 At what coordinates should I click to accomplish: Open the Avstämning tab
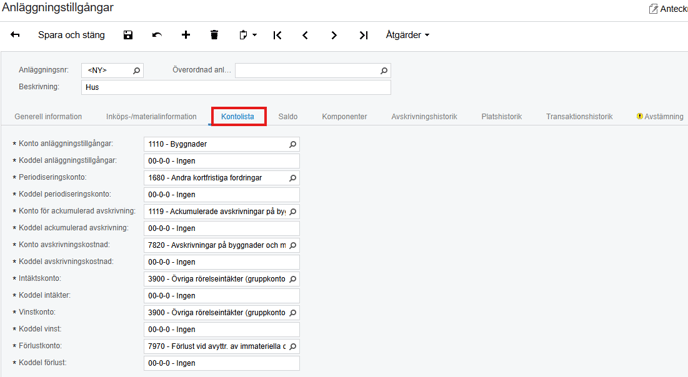[x=660, y=117]
